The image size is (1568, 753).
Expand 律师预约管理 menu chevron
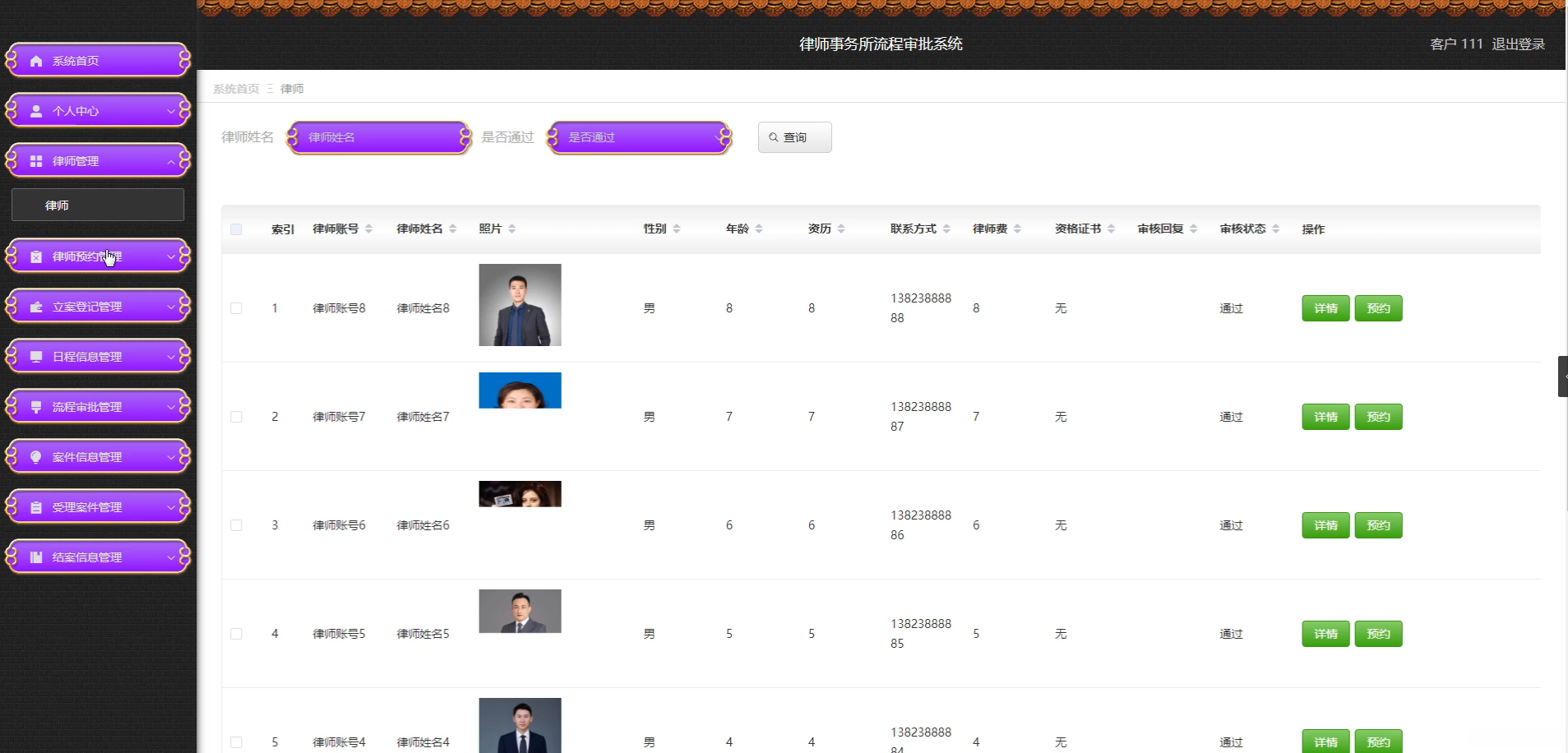click(x=171, y=256)
